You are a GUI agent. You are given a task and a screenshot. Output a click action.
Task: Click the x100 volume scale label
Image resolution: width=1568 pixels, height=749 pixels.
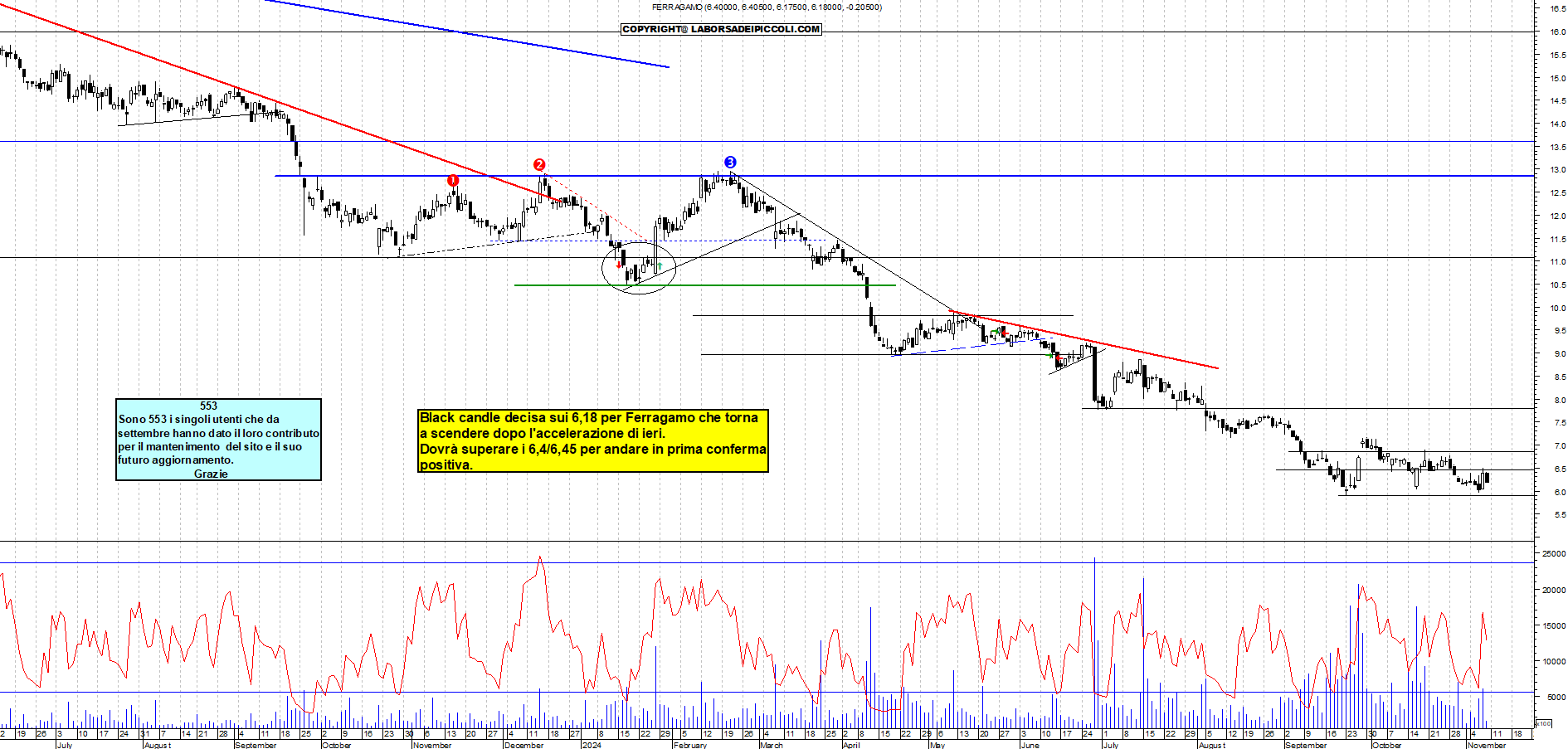1542,723
